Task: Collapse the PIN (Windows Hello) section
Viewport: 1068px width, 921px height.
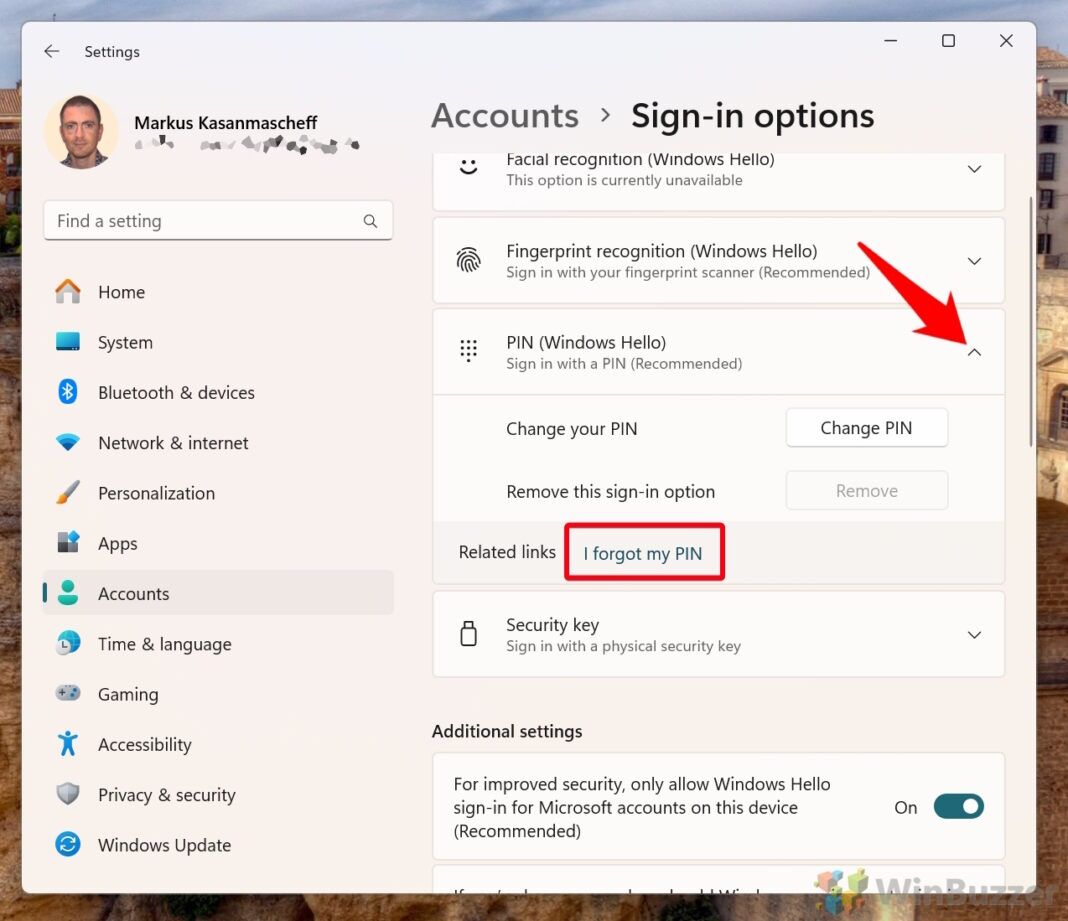Action: point(974,352)
